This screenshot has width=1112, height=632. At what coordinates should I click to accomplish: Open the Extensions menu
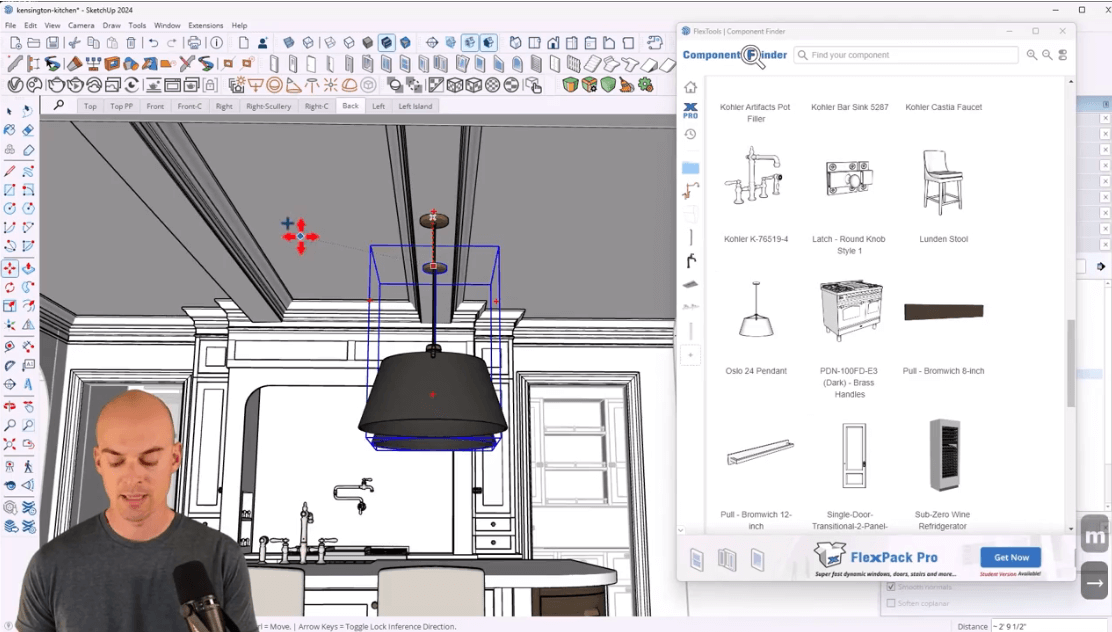point(206,25)
